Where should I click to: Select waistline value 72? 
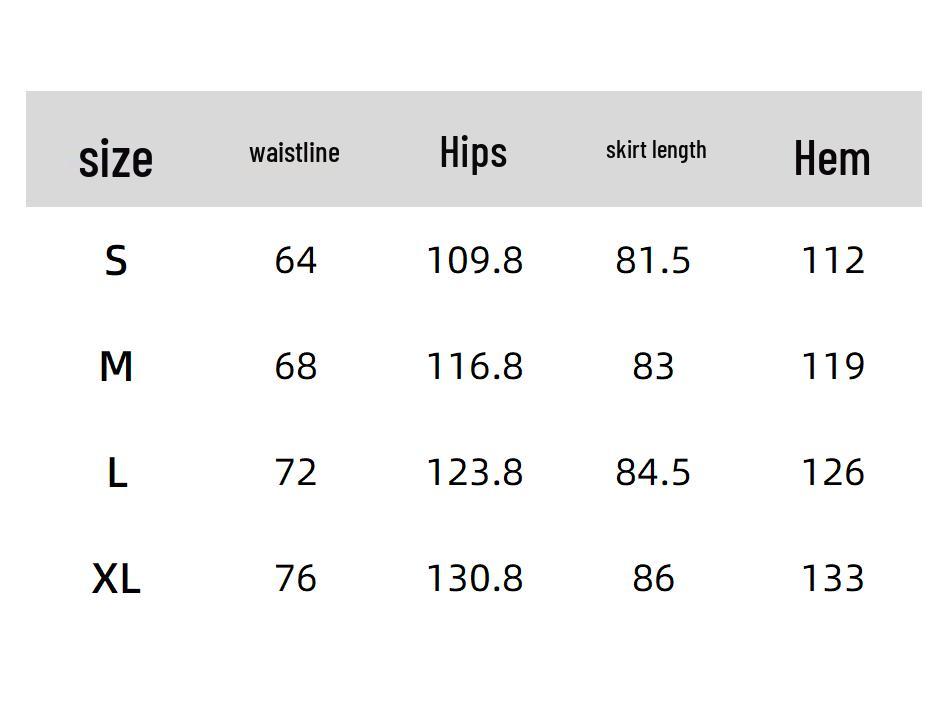tap(295, 473)
